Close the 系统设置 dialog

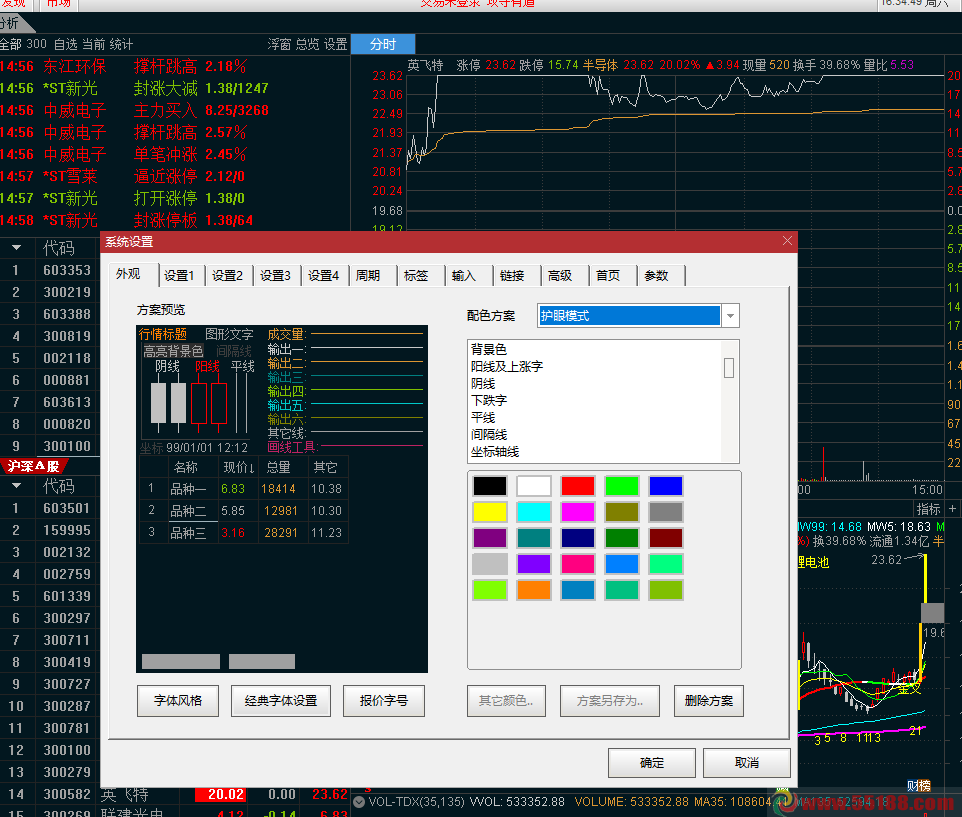tap(788, 241)
